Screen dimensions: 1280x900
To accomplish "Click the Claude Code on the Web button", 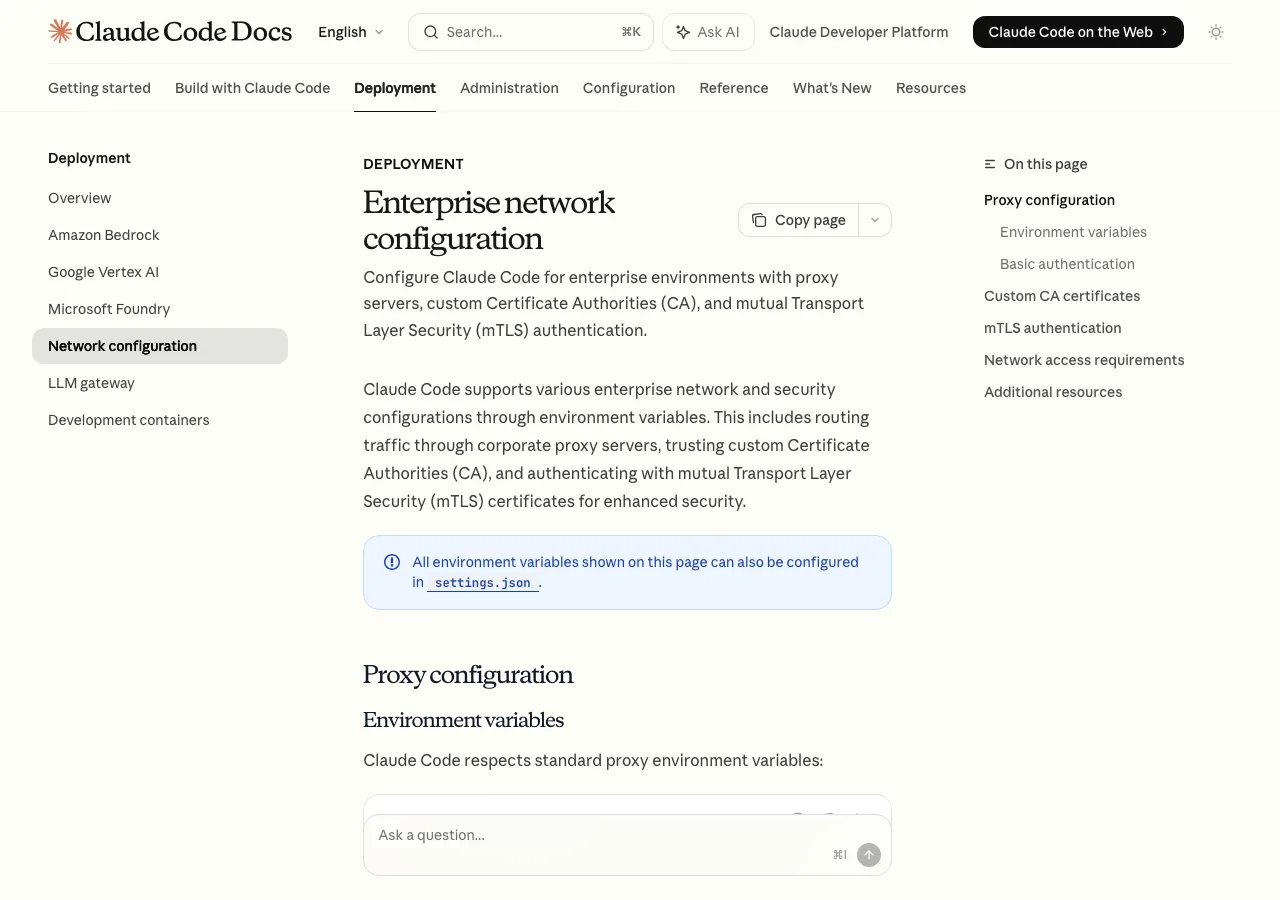I will click(1078, 32).
